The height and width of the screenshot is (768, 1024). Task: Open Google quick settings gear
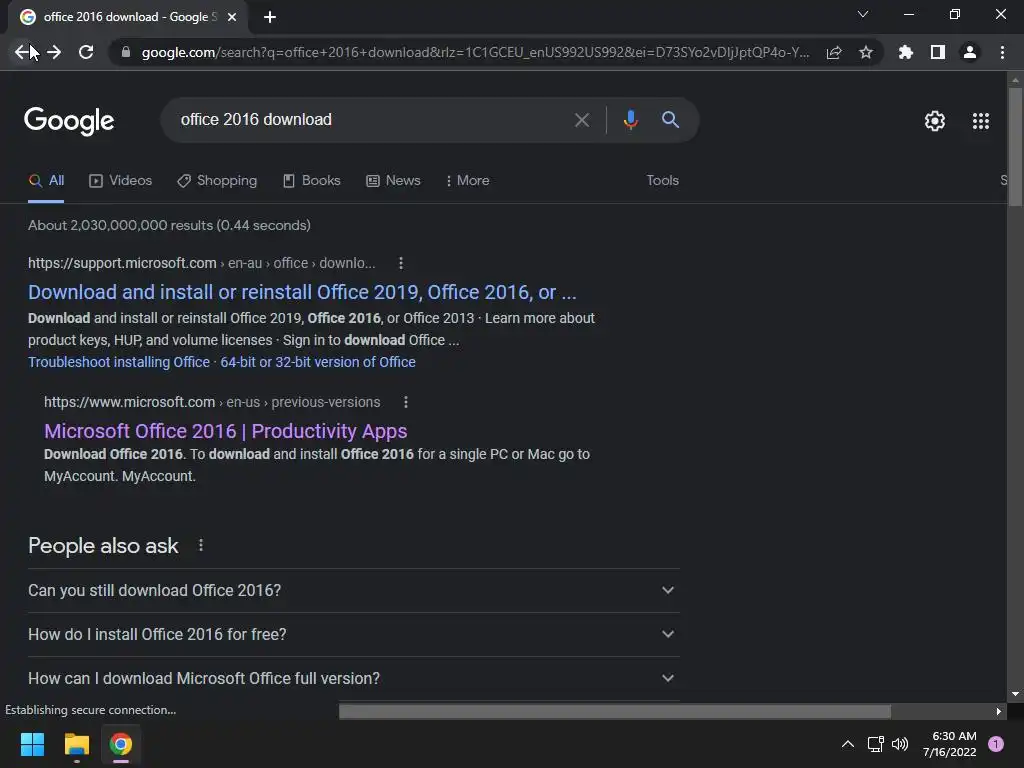click(935, 121)
